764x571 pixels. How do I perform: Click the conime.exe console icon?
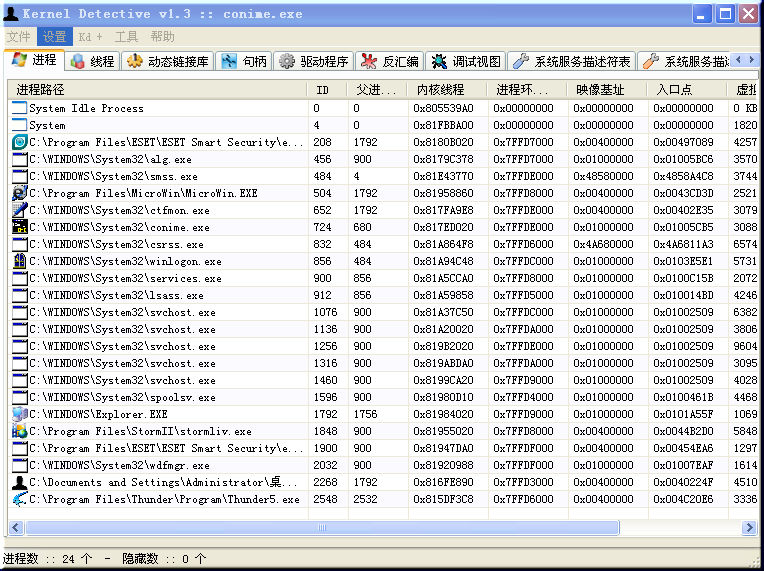(19, 228)
